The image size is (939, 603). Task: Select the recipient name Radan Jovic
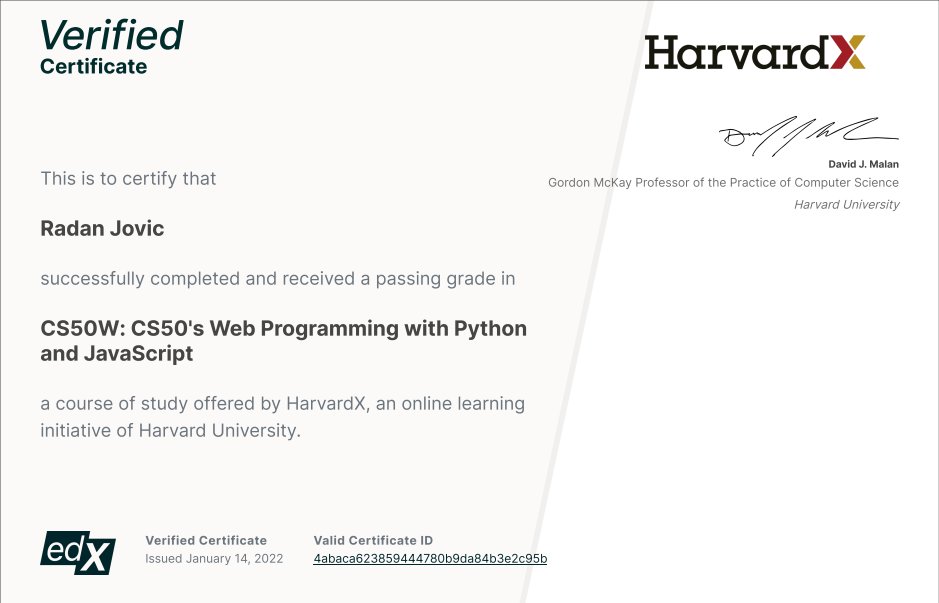pyautogui.click(x=102, y=228)
